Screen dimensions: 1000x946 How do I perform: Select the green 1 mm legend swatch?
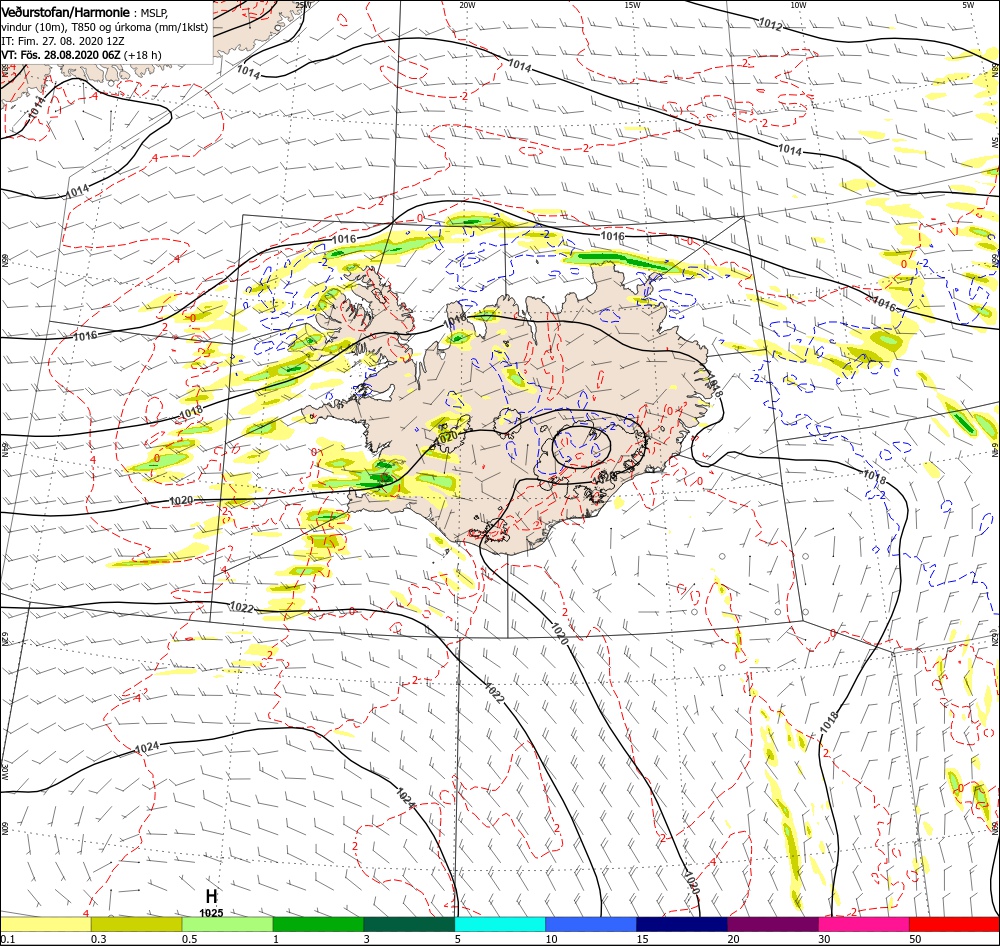[318, 924]
